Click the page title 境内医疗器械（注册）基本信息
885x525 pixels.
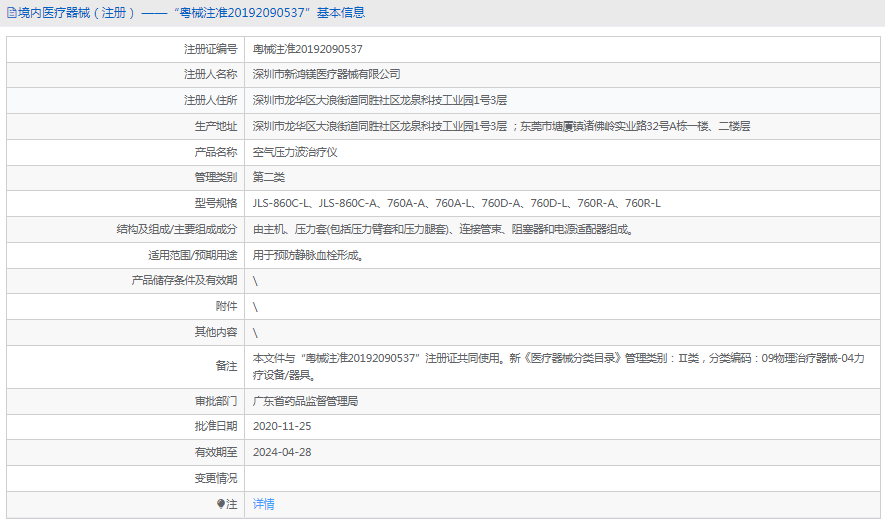coord(191,12)
